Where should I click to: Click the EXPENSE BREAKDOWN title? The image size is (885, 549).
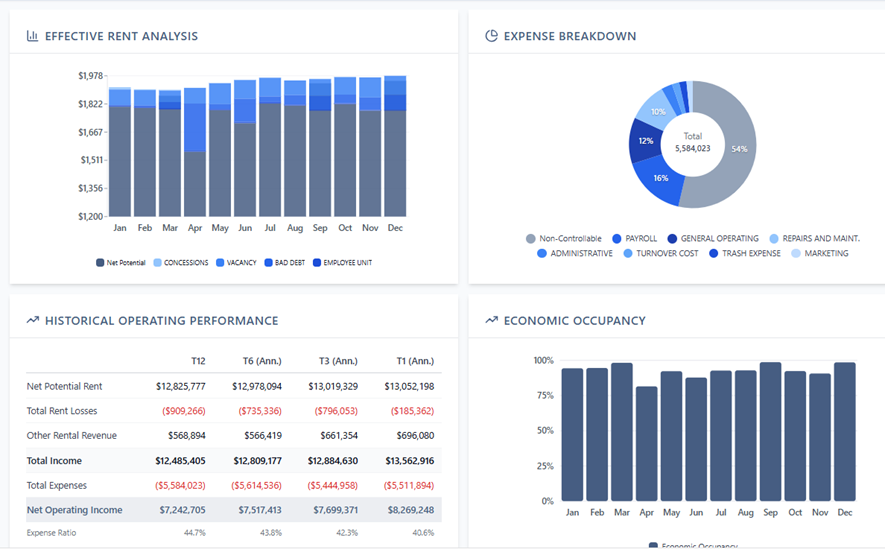click(570, 36)
